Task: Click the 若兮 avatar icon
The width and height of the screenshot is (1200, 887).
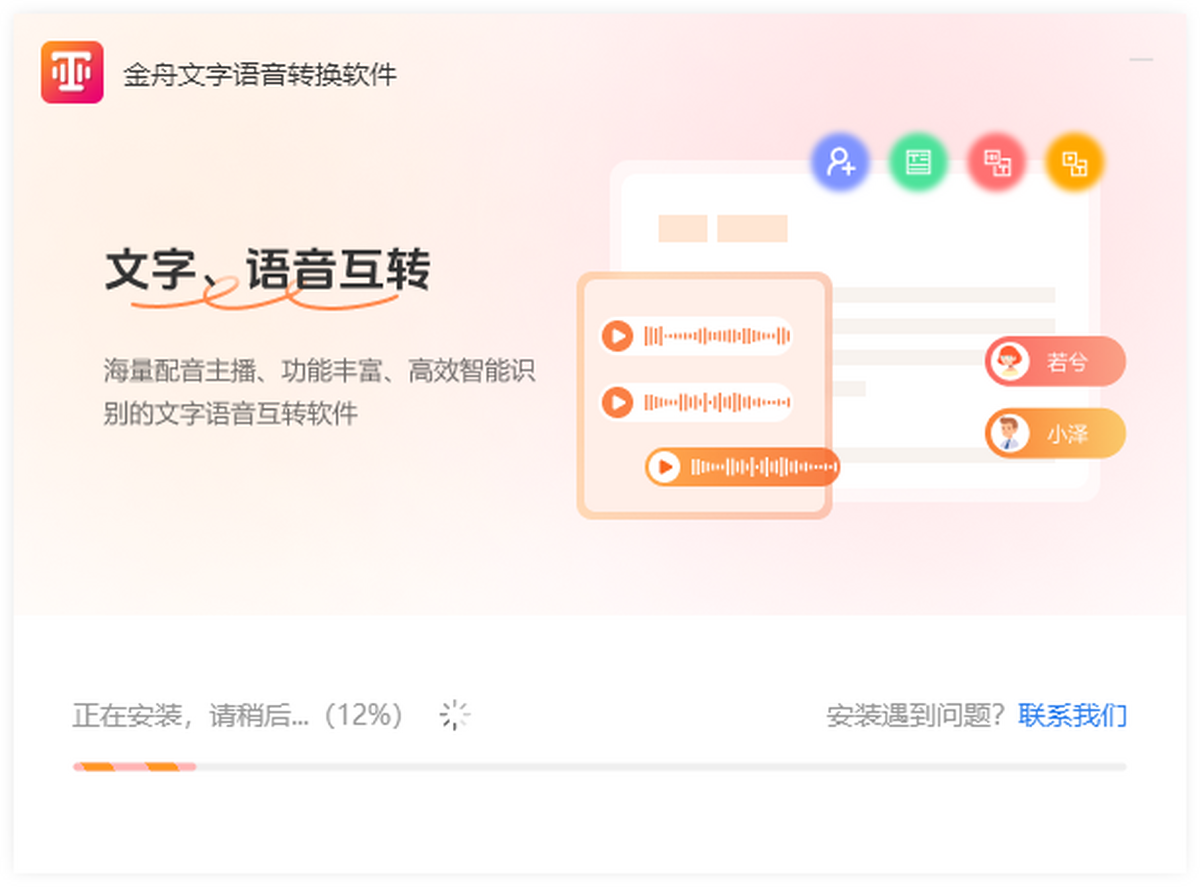Action: (1010, 361)
